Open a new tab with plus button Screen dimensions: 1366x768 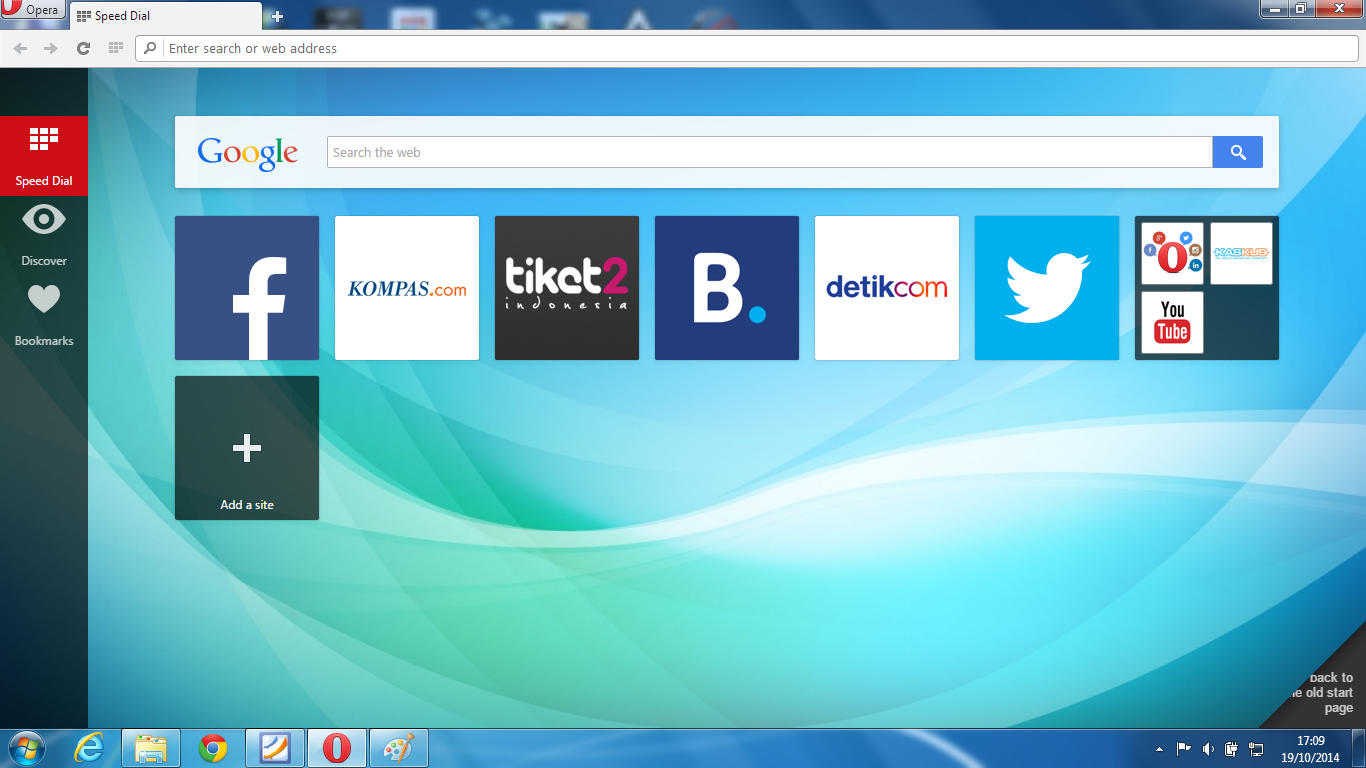click(277, 16)
